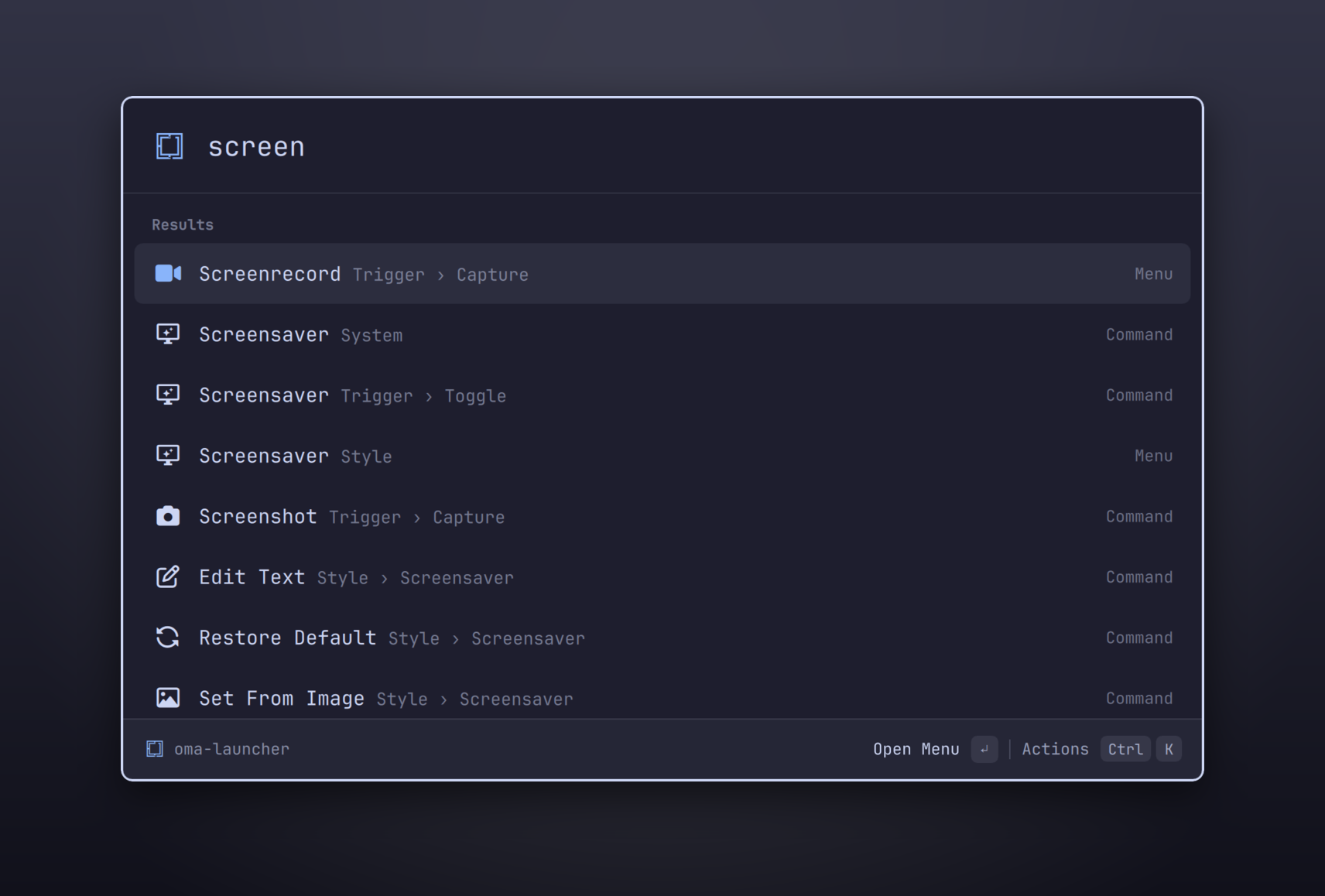Click 'Command' label on the Screensaver System row

[1139, 334]
